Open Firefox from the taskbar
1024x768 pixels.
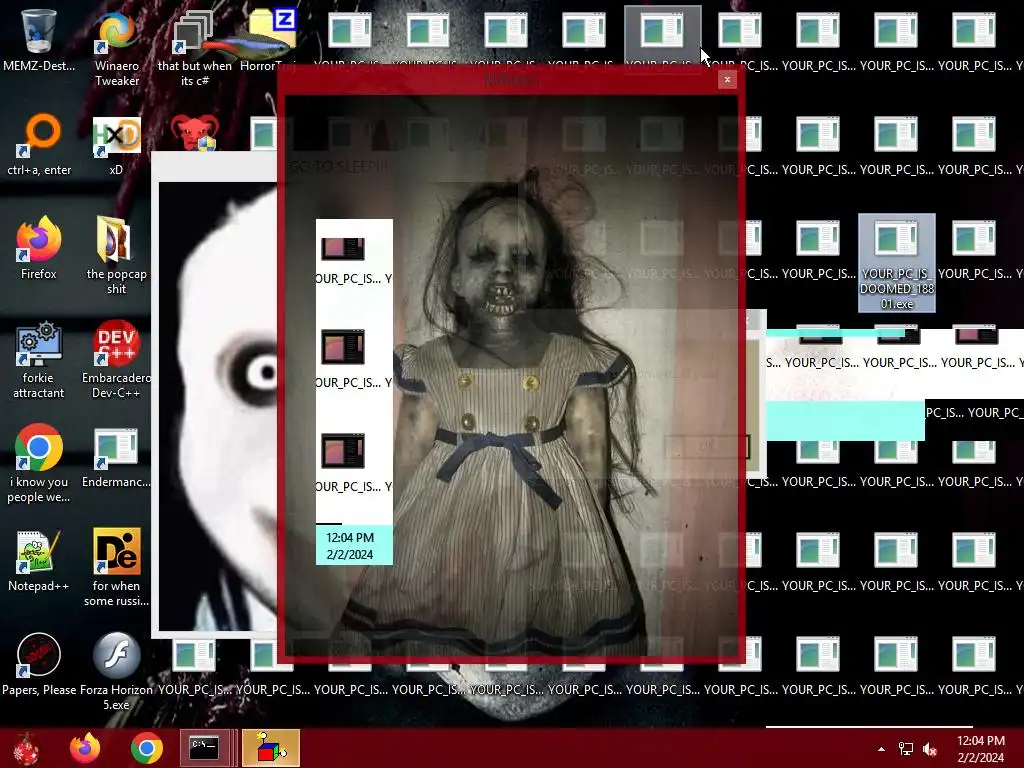[x=86, y=748]
